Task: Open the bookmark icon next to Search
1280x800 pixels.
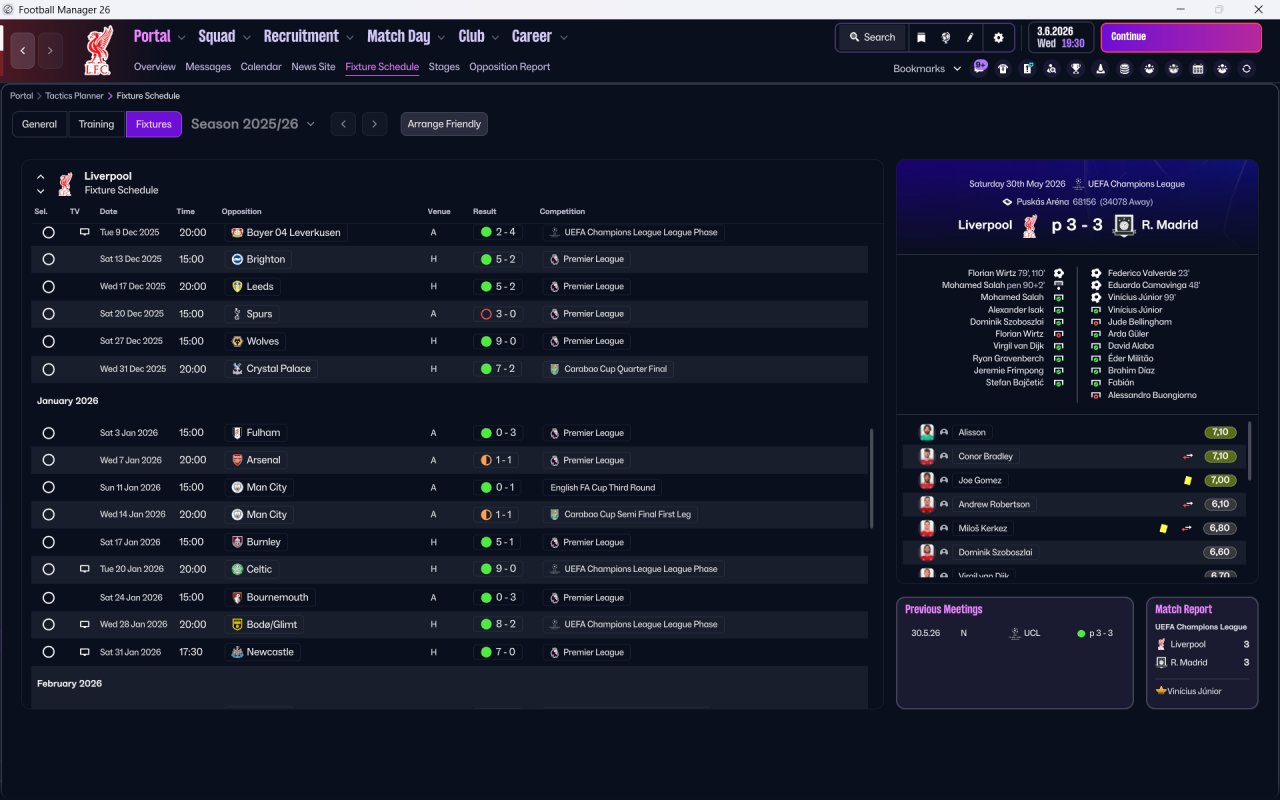Action: click(921, 37)
